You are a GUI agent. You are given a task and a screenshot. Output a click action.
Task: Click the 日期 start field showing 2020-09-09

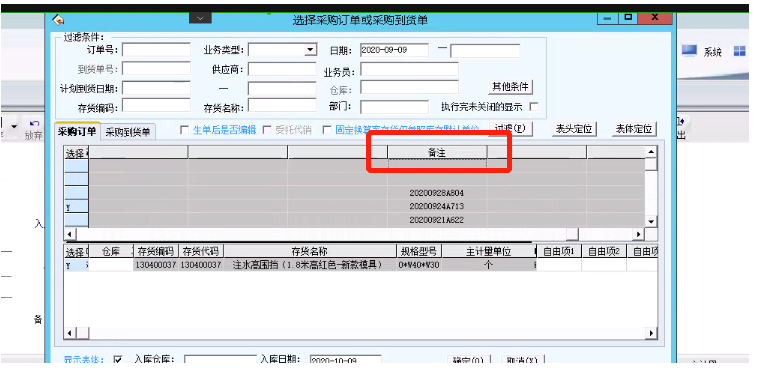[x=394, y=50]
